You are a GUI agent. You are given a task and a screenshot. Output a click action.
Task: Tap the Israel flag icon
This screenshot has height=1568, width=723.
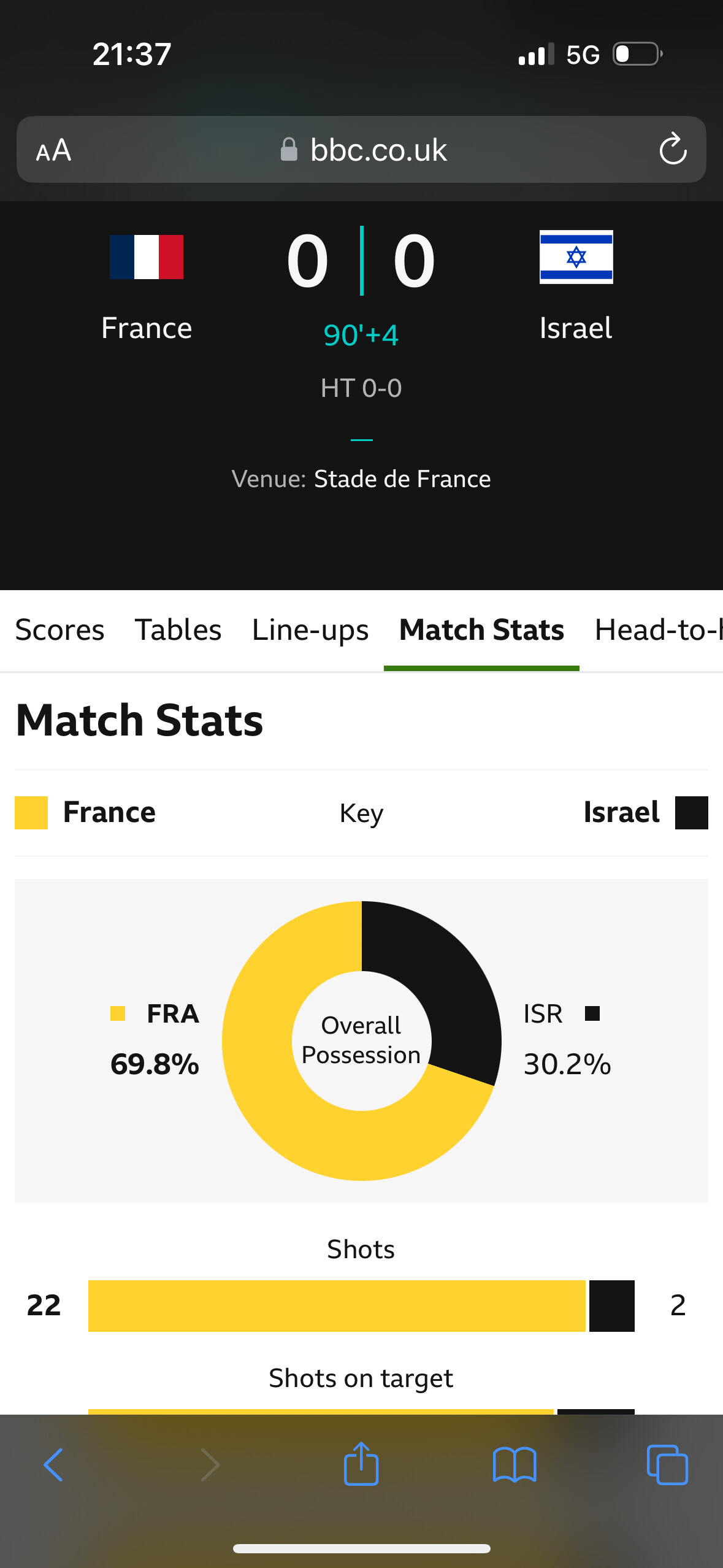pyautogui.click(x=576, y=257)
